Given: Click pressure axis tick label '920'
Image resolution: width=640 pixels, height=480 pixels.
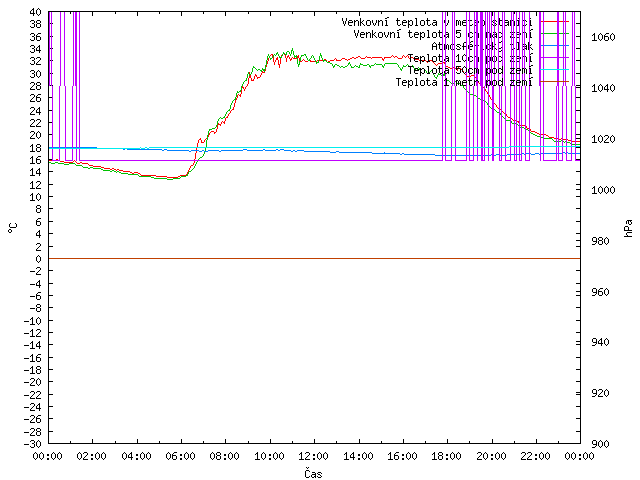Looking at the screenshot, I should click(600, 393).
